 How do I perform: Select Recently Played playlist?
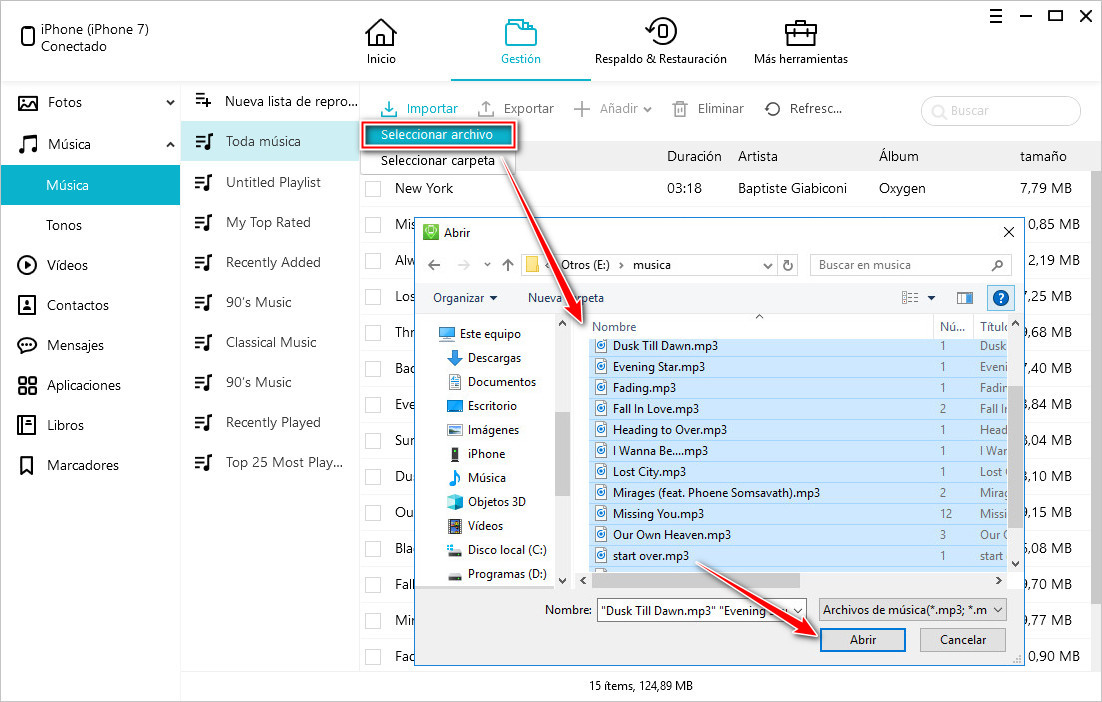(x=271, y=423)
